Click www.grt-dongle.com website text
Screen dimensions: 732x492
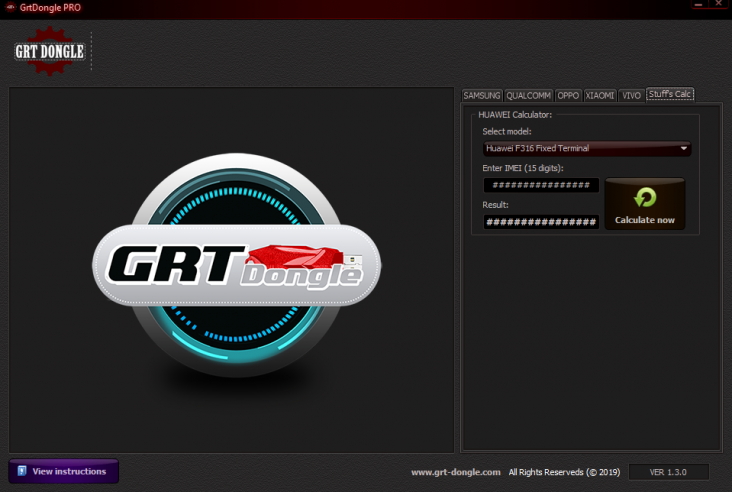pyautogui.click(x=456, y=472)
